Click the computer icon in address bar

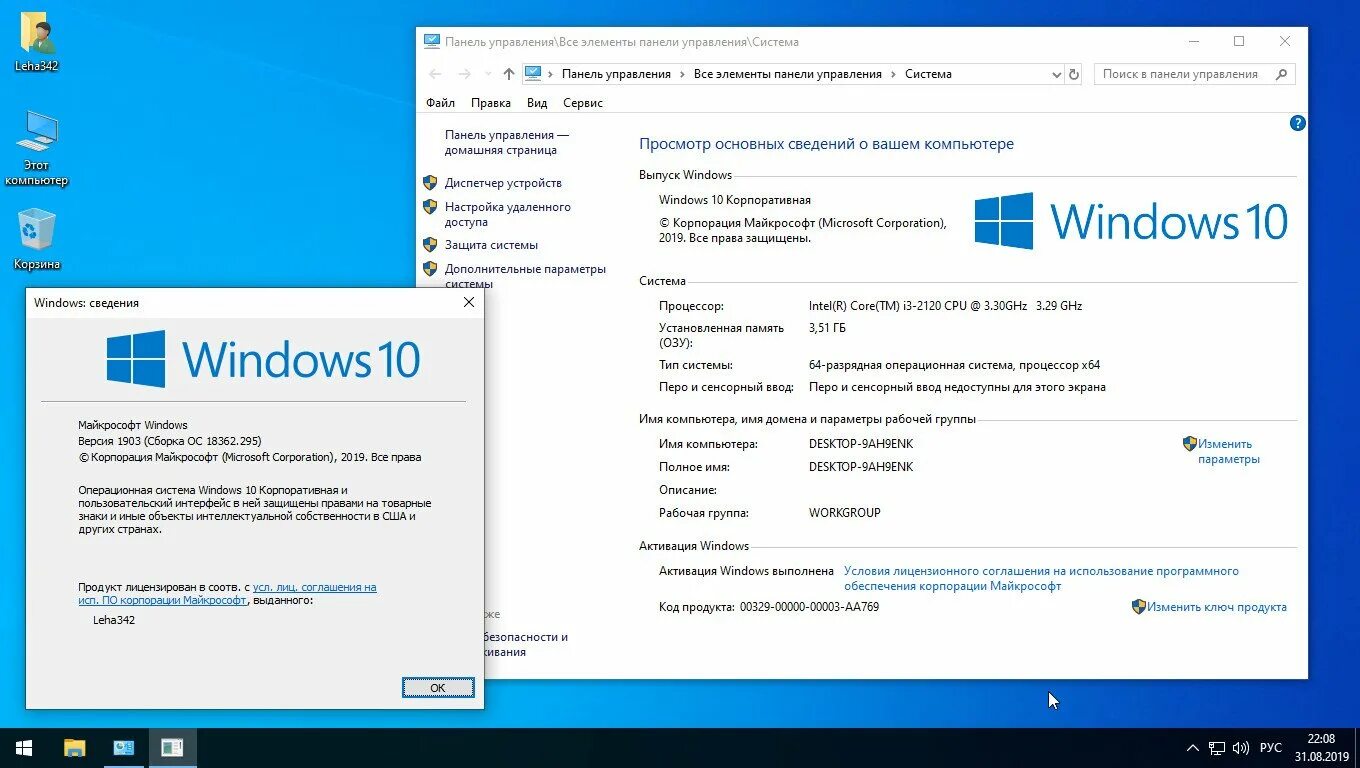coord(533,74)
